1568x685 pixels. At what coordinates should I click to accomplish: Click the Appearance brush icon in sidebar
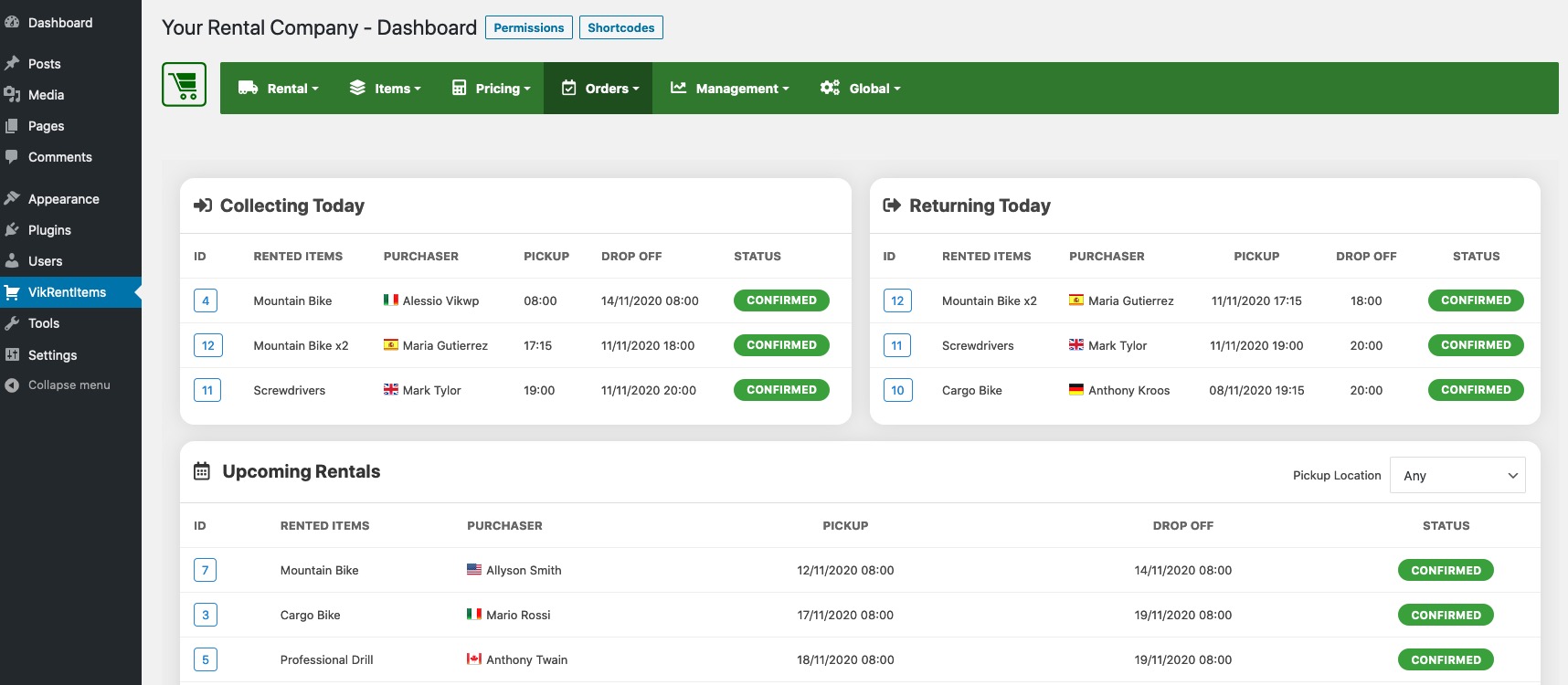(12, 199)
